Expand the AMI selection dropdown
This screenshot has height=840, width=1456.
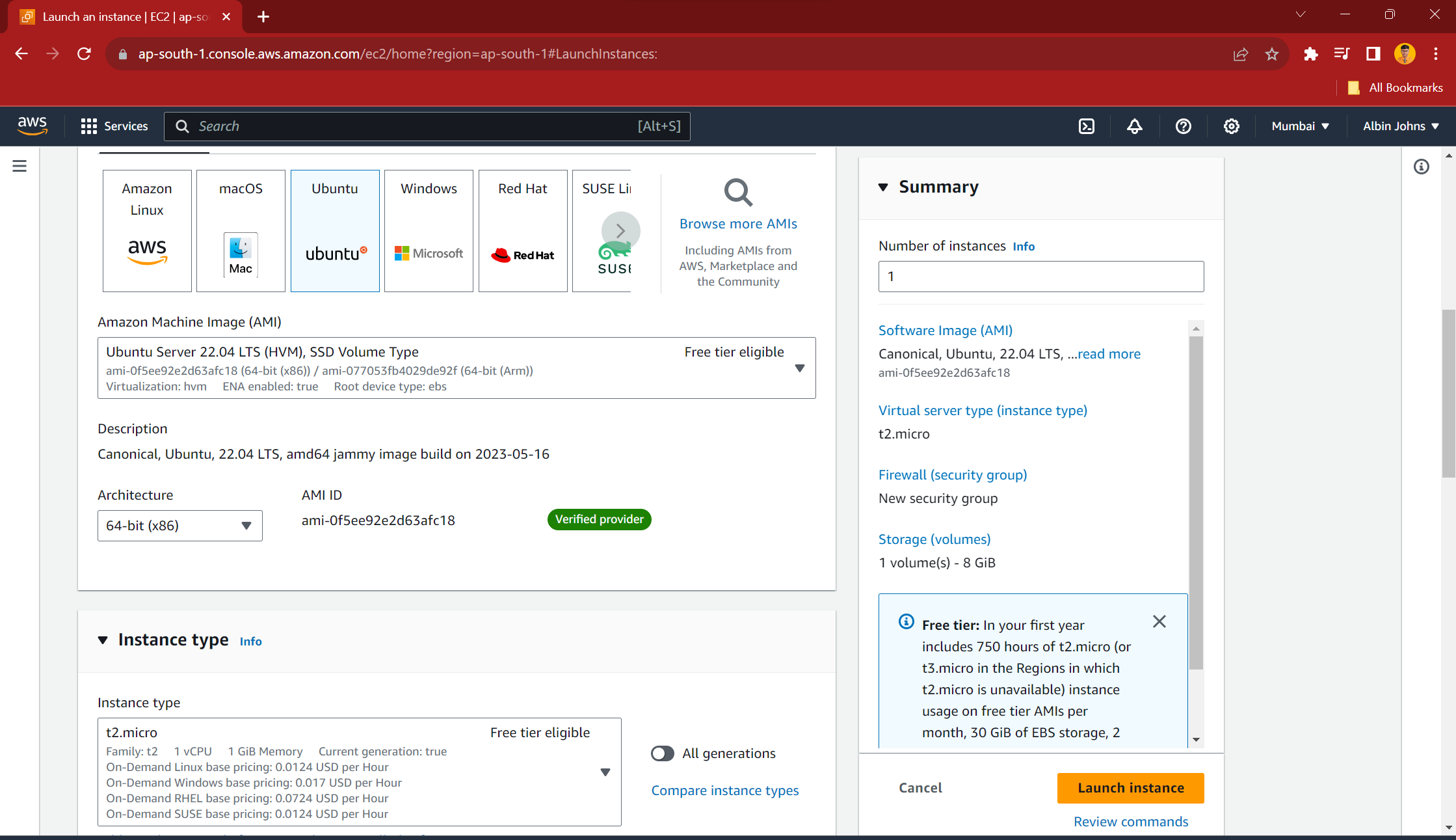799,368
